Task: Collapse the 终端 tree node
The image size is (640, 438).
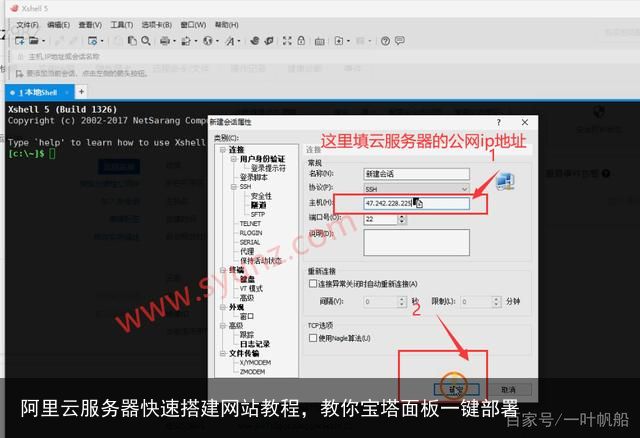Action: coord(223,270)
